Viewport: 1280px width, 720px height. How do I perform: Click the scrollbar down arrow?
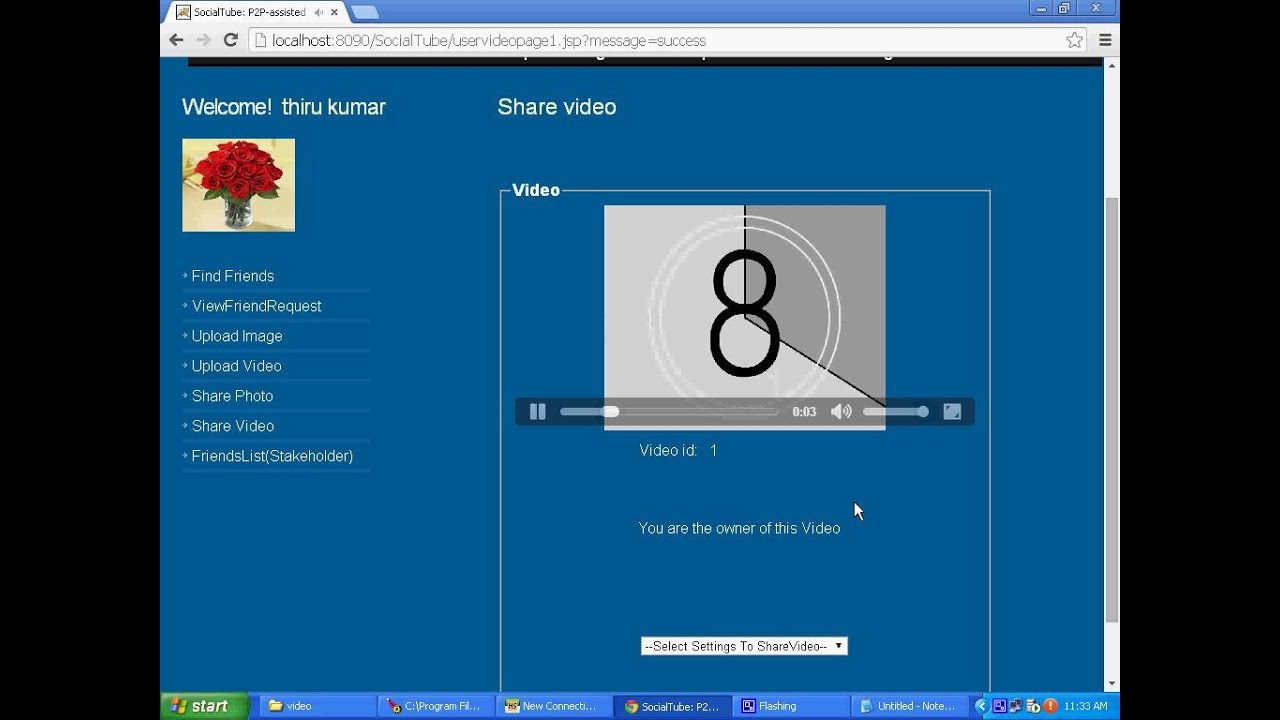1112,683
